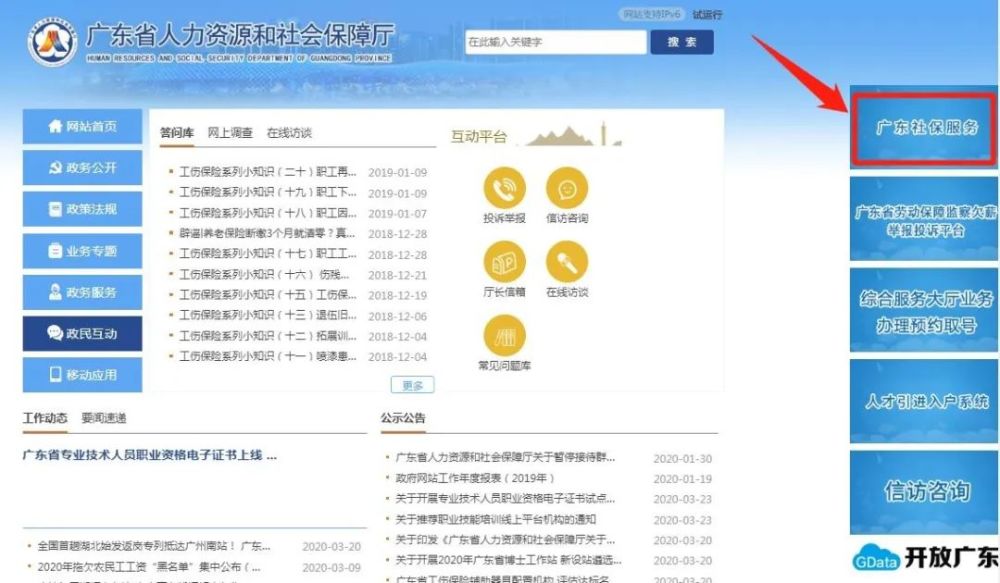Open 综合服务大厅业务办理预约取号 banner
Screen dimensions: 1000x583
coord(925,310)
